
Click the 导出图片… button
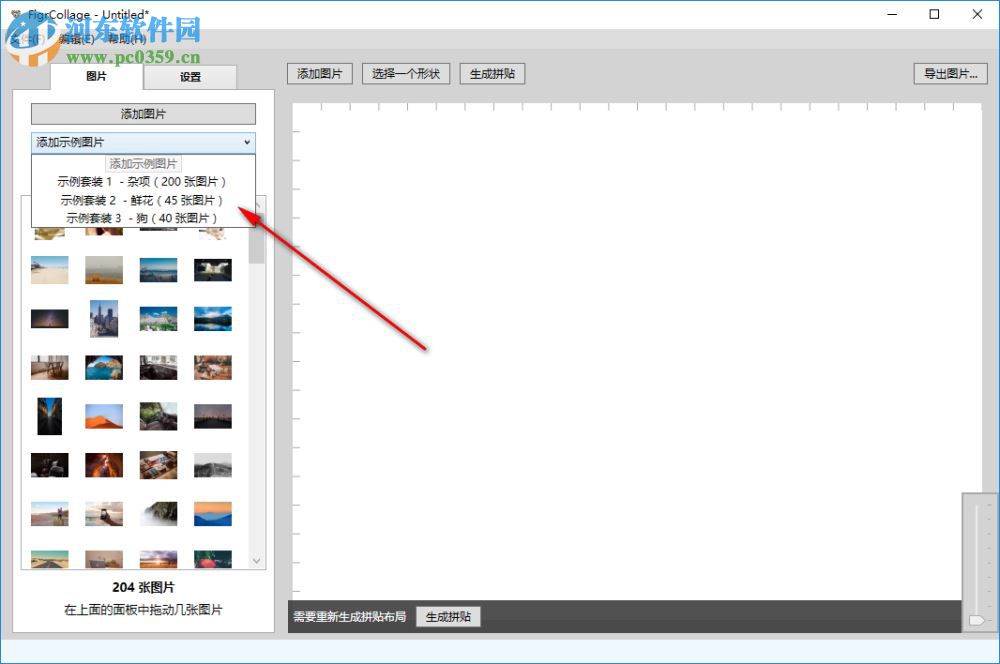(x=949, y=73)
